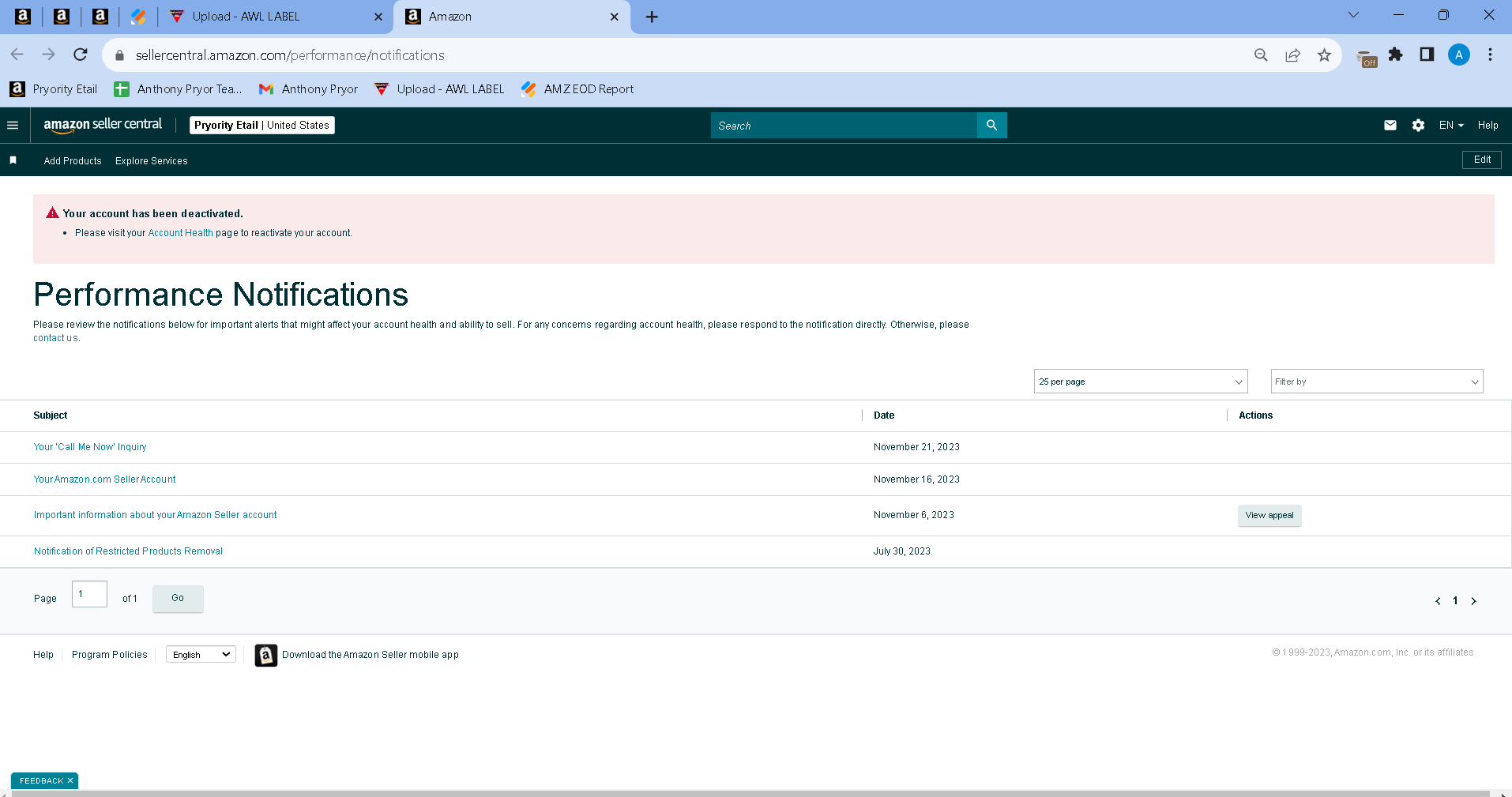1512x797 pixels.
Task: Open the extension showing the Off badge
Action: 1367,58
